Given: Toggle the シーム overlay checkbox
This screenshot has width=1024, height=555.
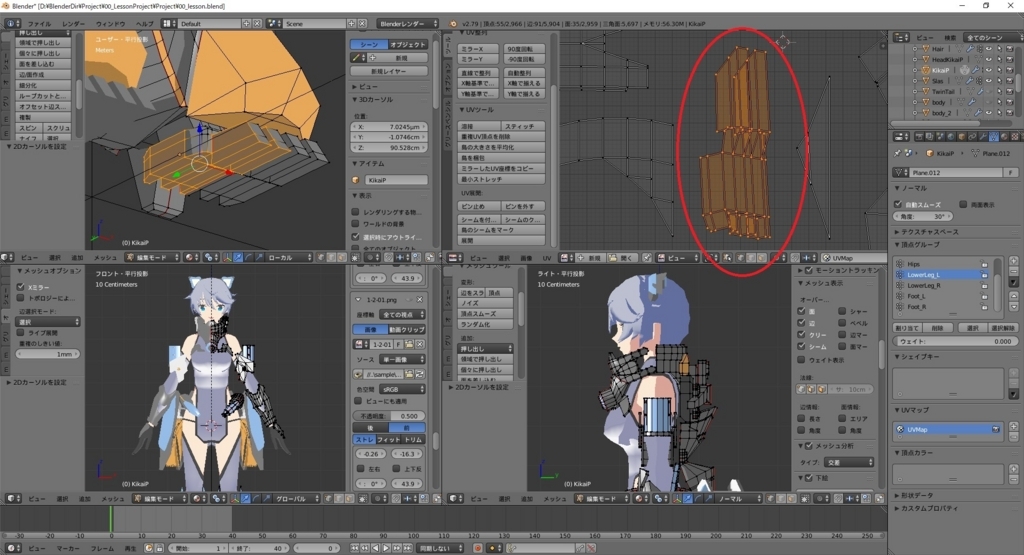Looking at the screenshot, I should [x=801, y=347].
